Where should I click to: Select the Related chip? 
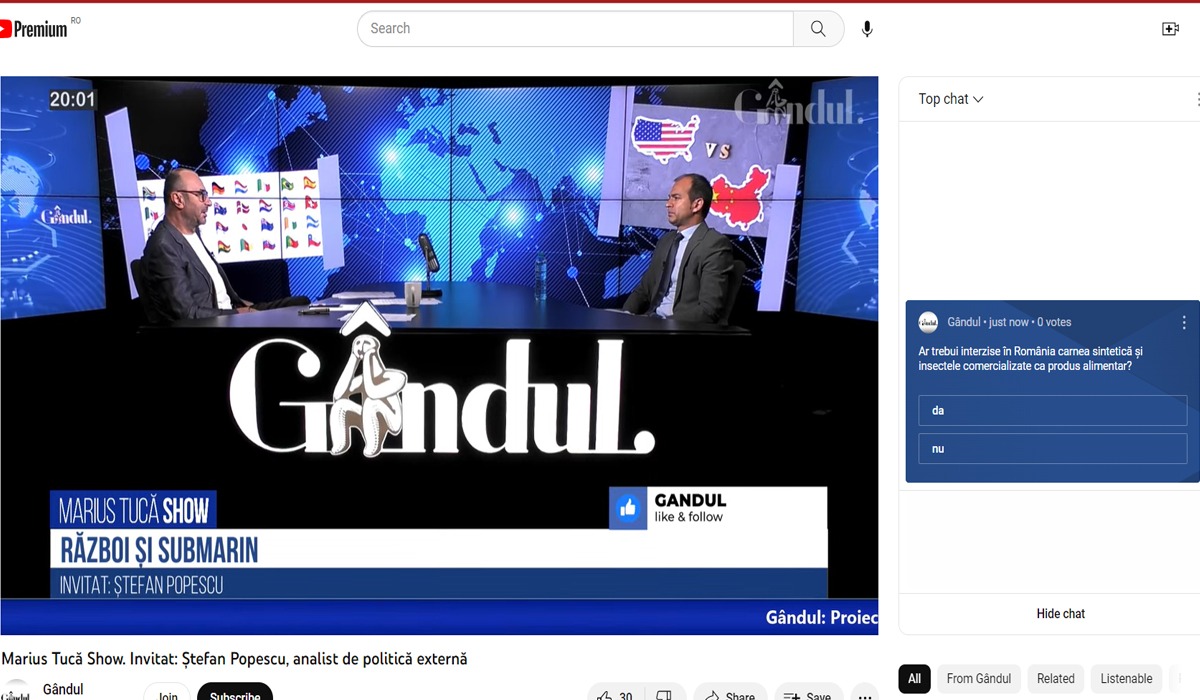[x=1055, y=678]
